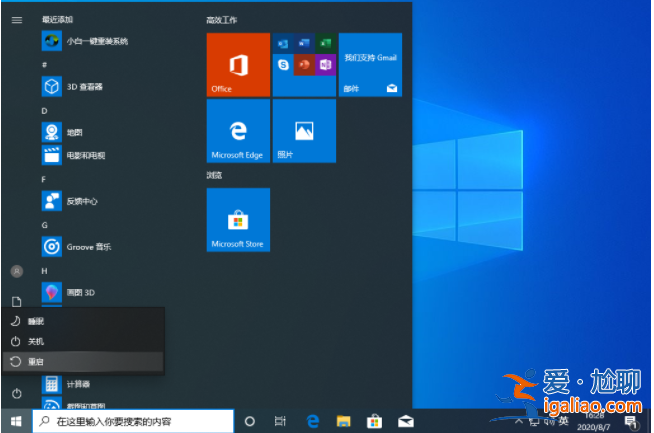Launch Microsoft Edge tile
The image size is (654, 433).
[238, 131]
